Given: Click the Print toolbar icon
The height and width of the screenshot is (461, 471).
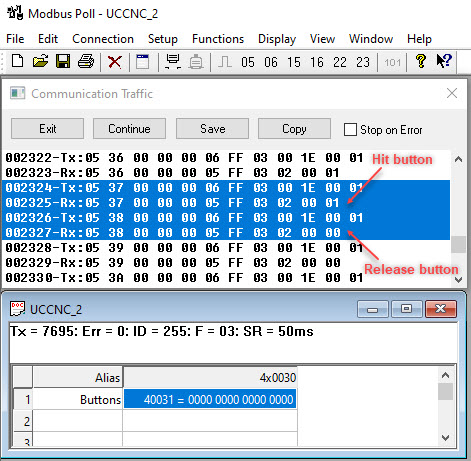Looking at the screenshot, I should tap(86, 62).
